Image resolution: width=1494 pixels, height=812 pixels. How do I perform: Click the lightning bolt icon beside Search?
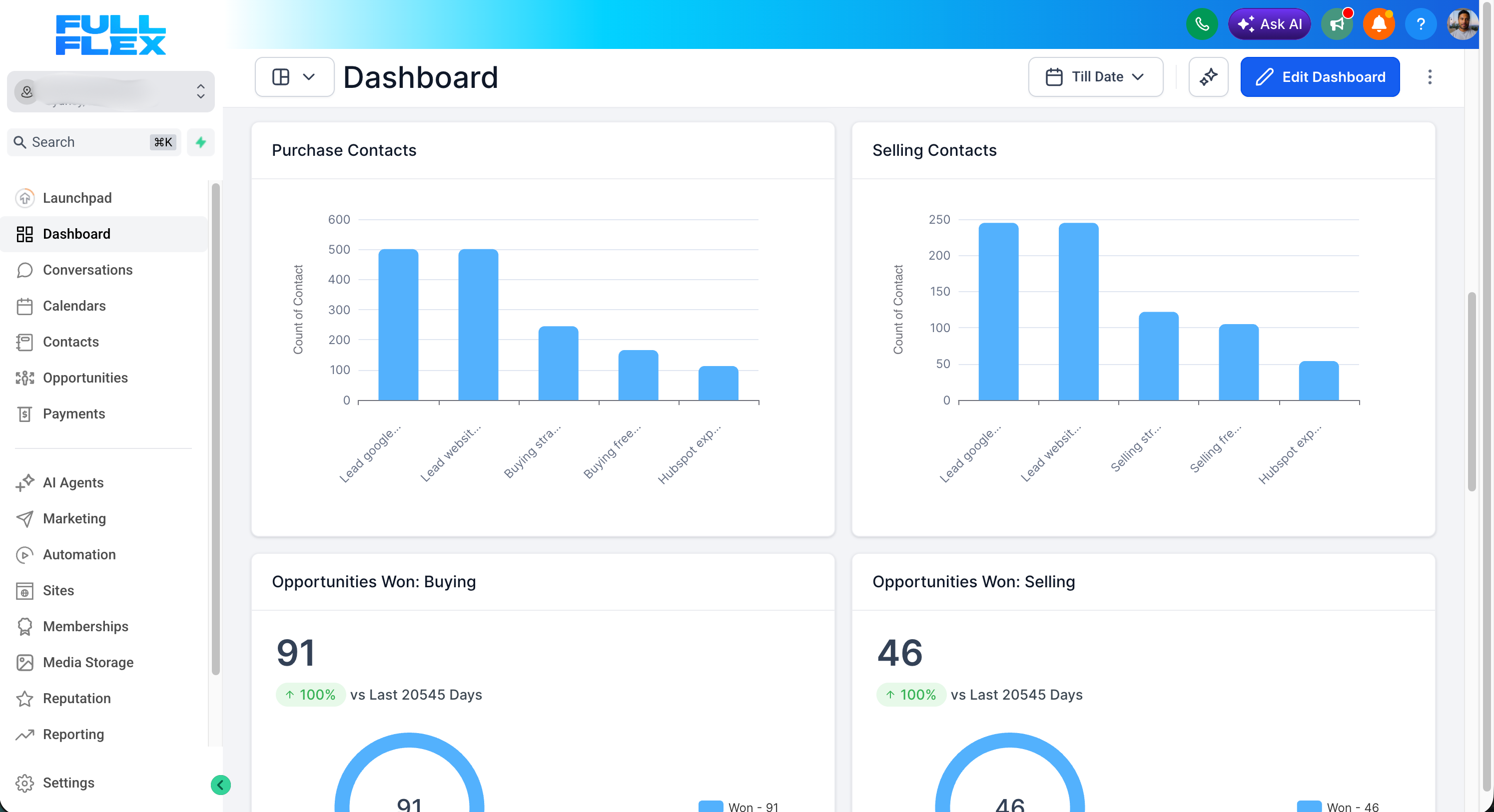200,142
